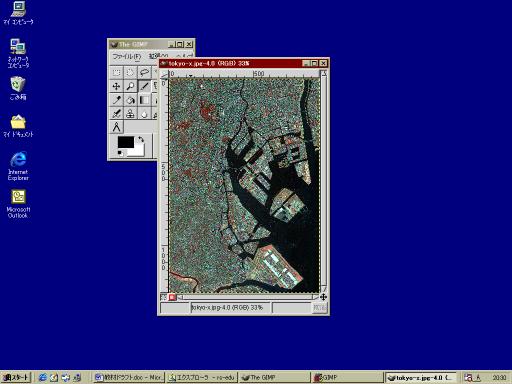Viewport: 512px width, 384px height.
Task: Select the Ellipse Select tool
Action: coord(130,72)
